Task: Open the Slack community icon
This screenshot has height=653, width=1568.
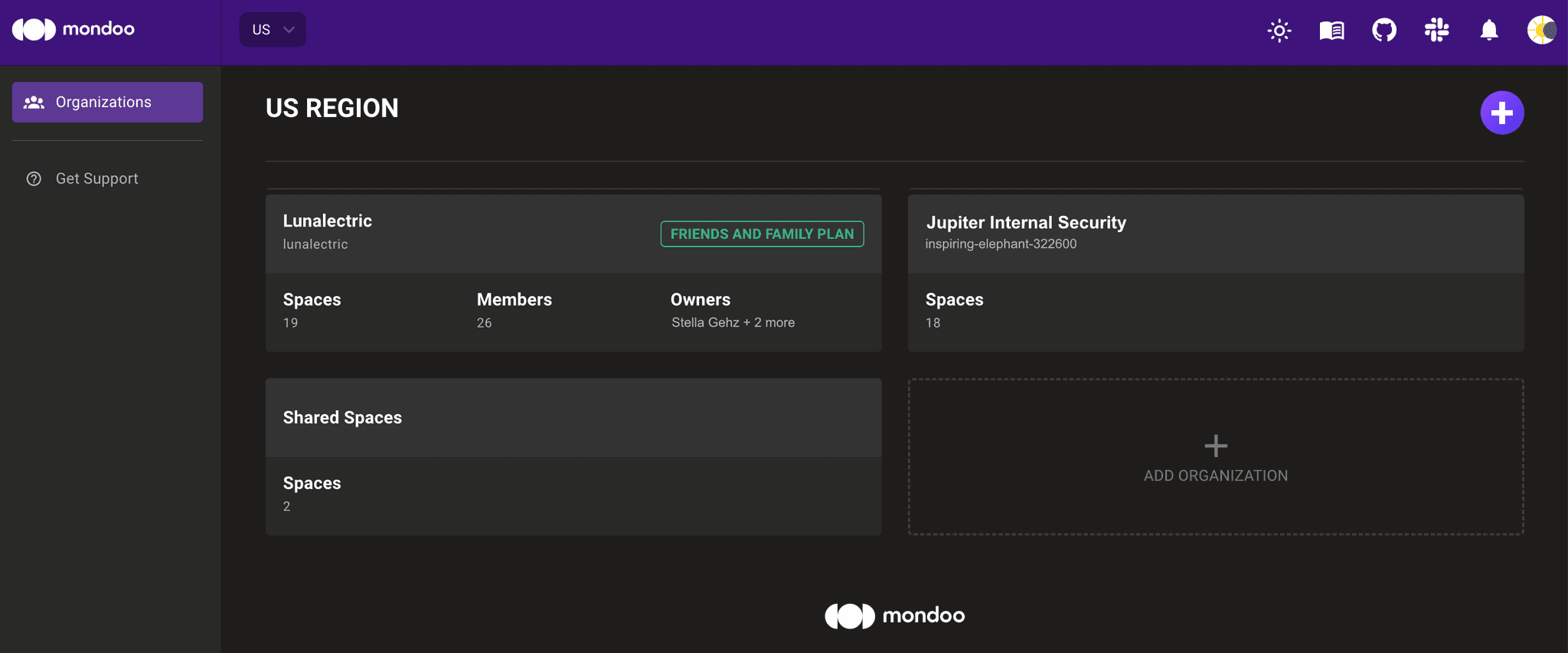Action: (x=1436, y=31)
